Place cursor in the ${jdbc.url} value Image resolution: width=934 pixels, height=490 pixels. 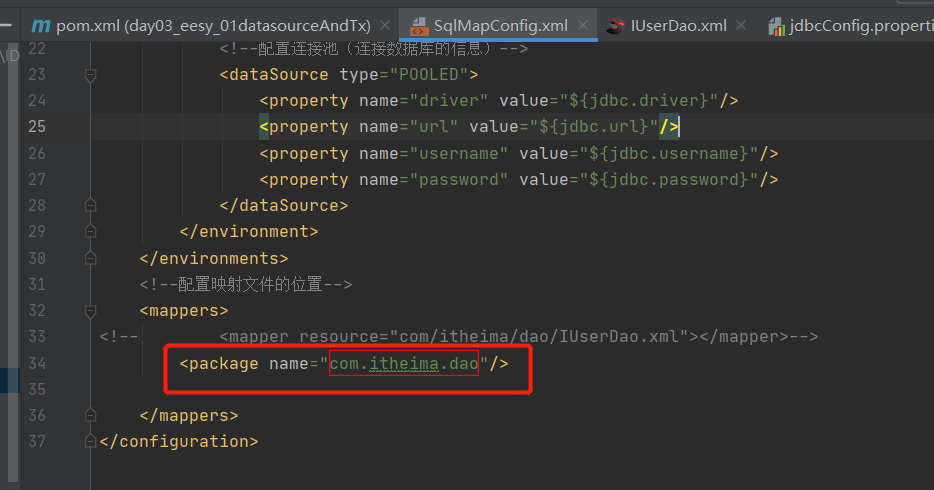click(x=593, y=127)
